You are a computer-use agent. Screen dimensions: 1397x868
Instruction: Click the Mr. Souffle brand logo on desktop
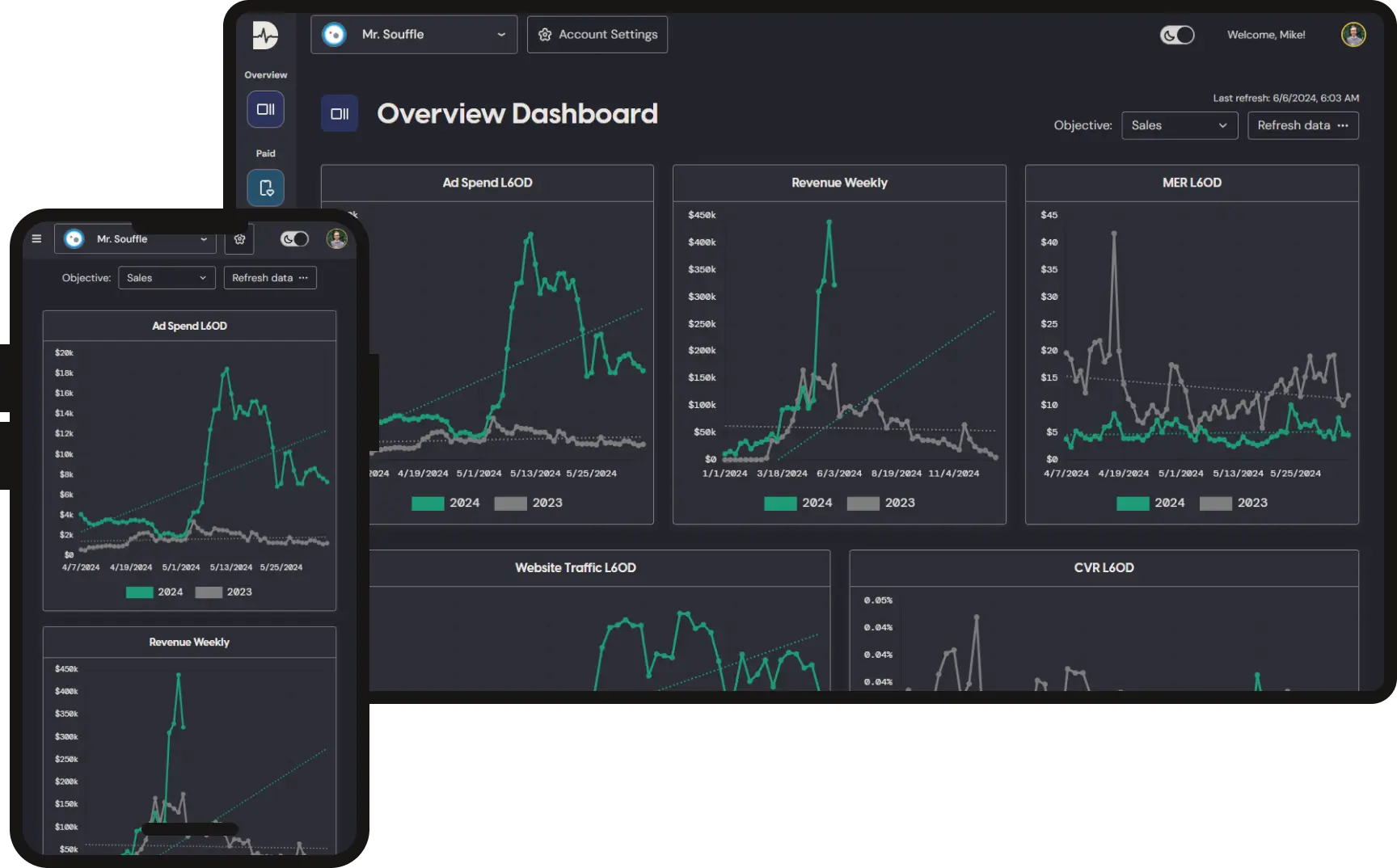(334, 35)
